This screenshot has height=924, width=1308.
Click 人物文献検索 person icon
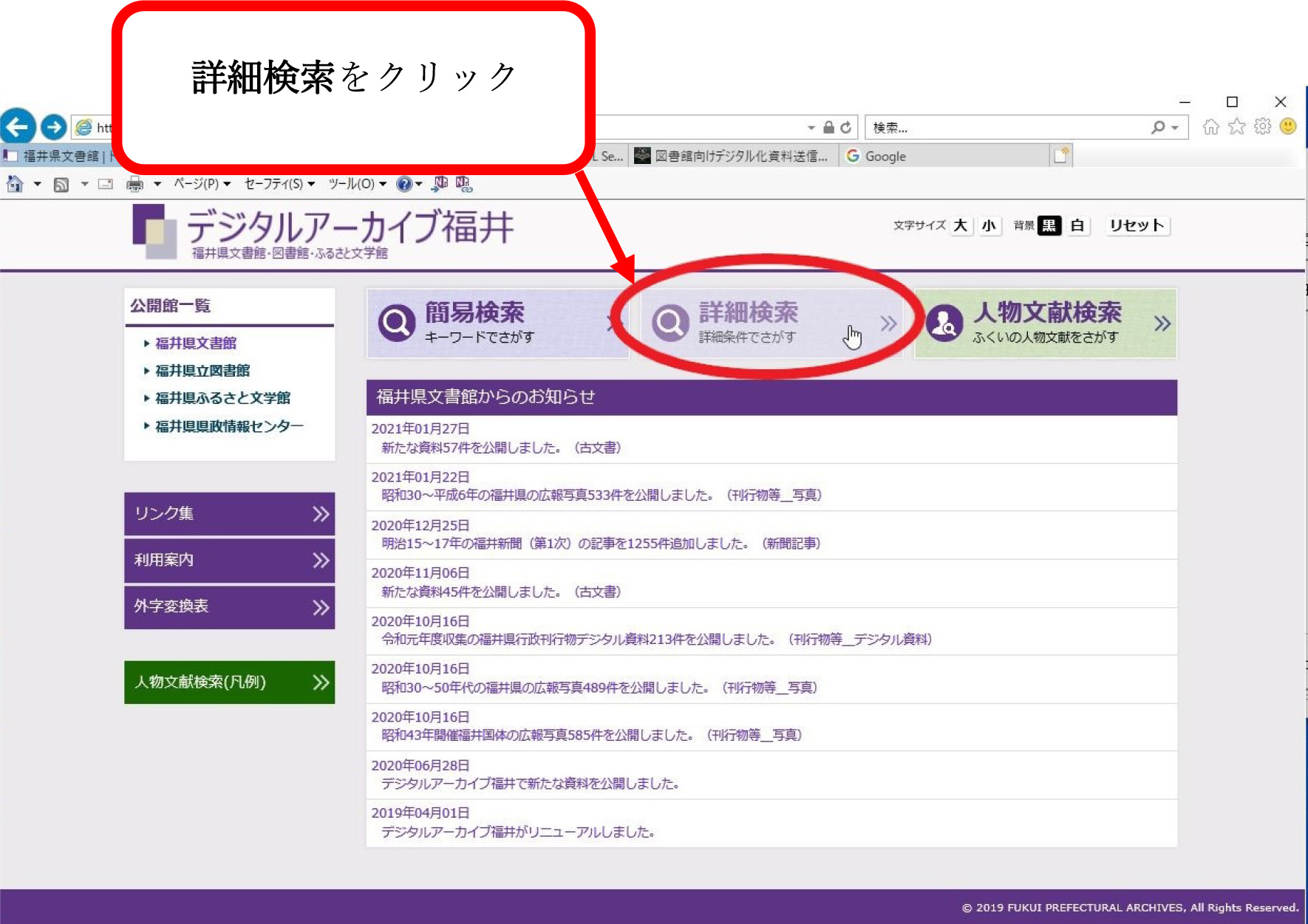pos(944,324)
